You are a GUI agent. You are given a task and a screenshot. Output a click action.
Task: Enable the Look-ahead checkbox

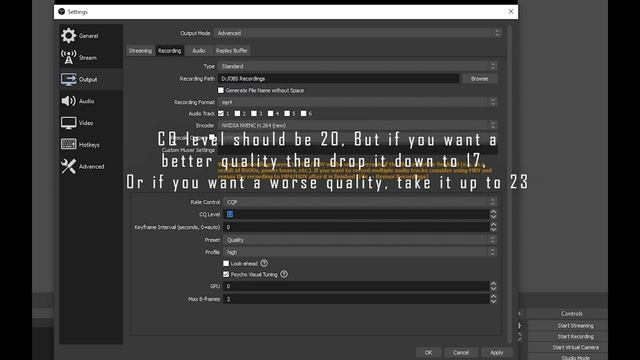coord(226,263)
